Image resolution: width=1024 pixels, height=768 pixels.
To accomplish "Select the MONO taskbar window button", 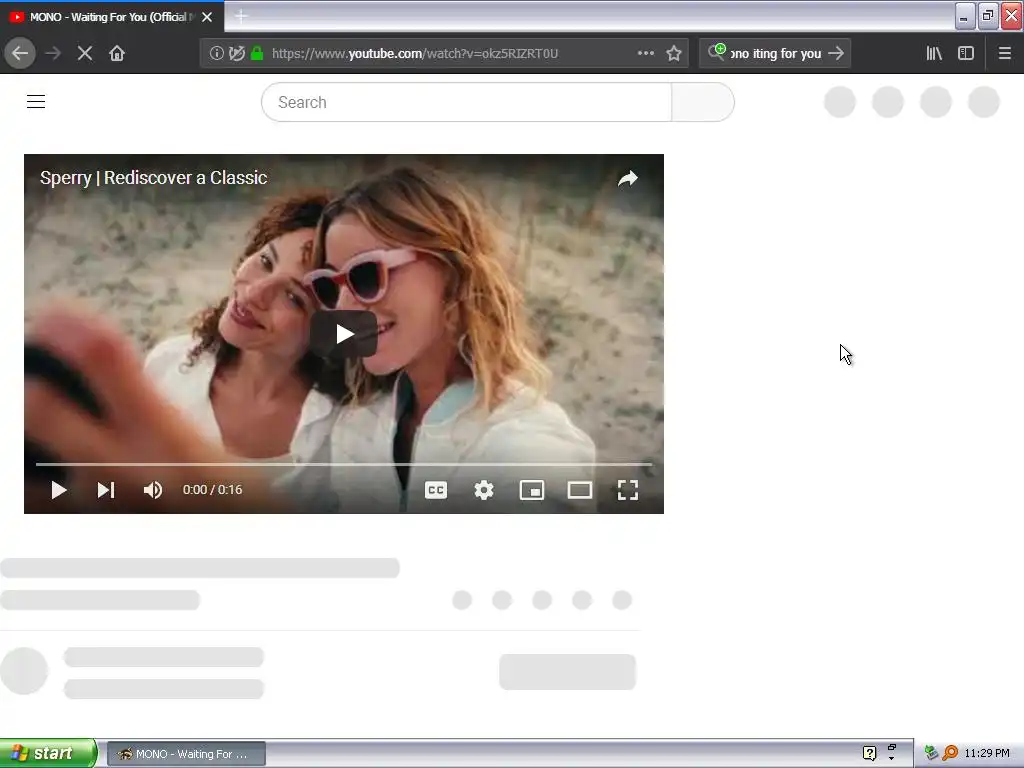I will coord(186,754).
